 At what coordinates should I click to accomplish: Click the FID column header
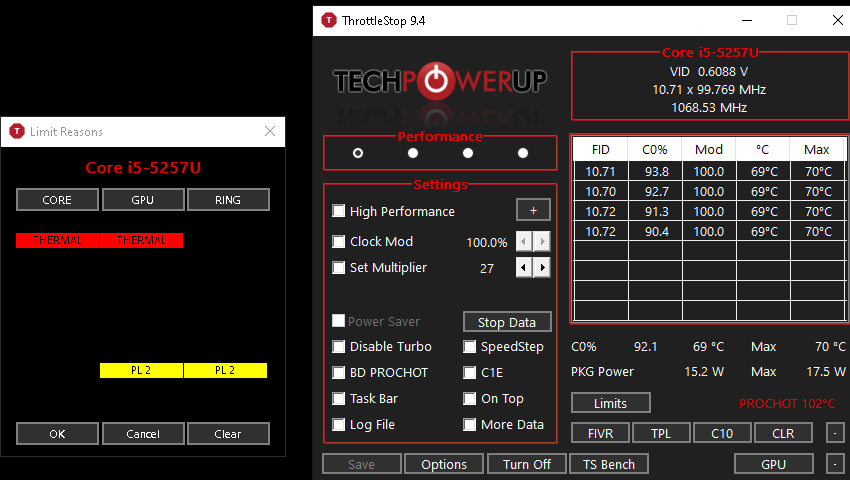(601, 150)
